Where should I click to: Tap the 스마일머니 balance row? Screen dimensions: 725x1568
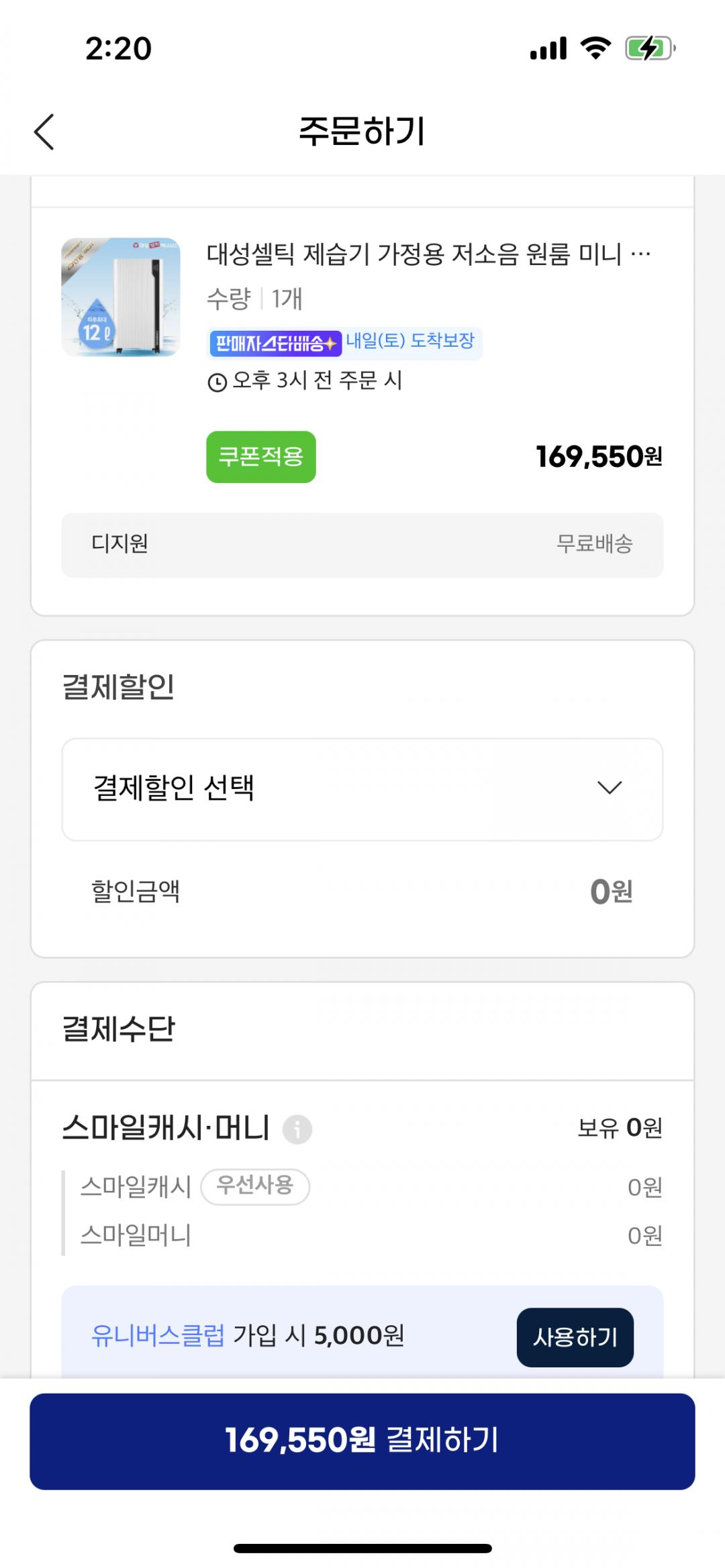tap(362, 1235)
